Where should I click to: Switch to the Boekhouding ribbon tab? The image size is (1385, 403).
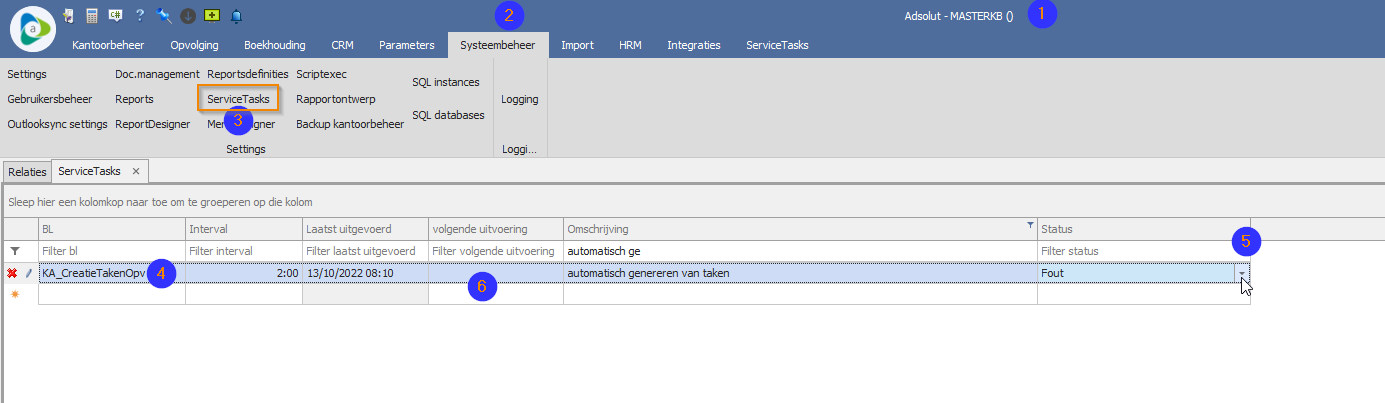(x=274, y=45)
